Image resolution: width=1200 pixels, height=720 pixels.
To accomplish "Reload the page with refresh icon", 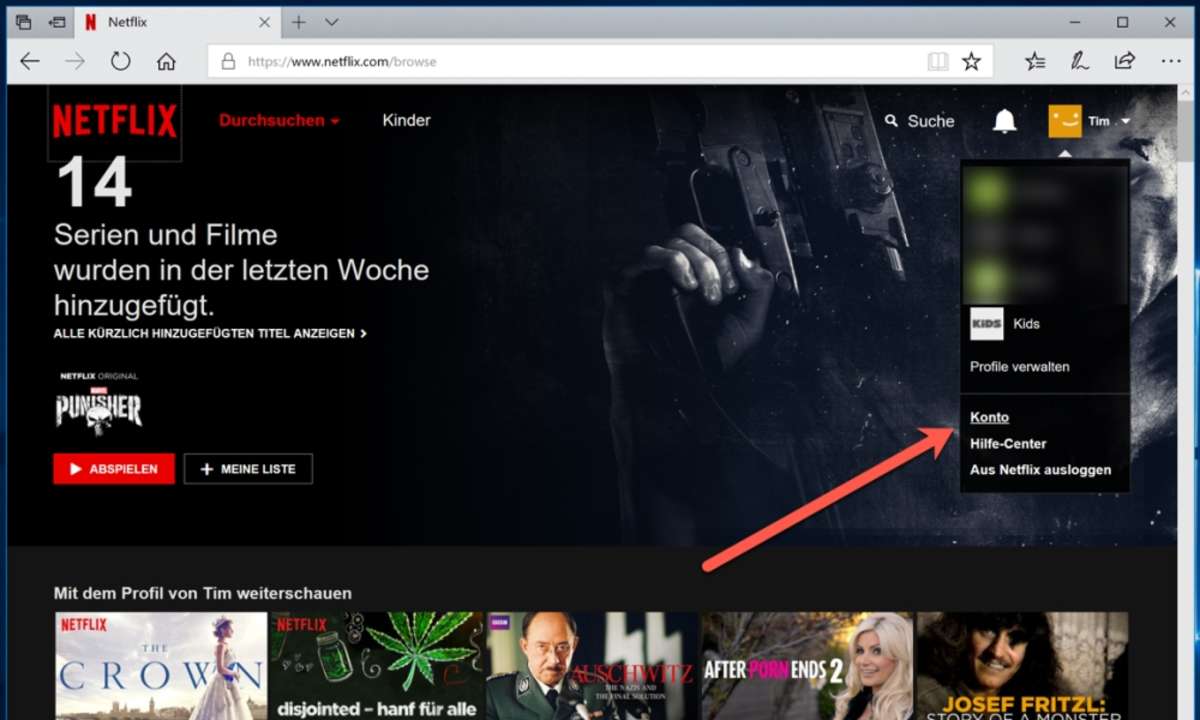I will pyautogui.click(x=121, y=62).
